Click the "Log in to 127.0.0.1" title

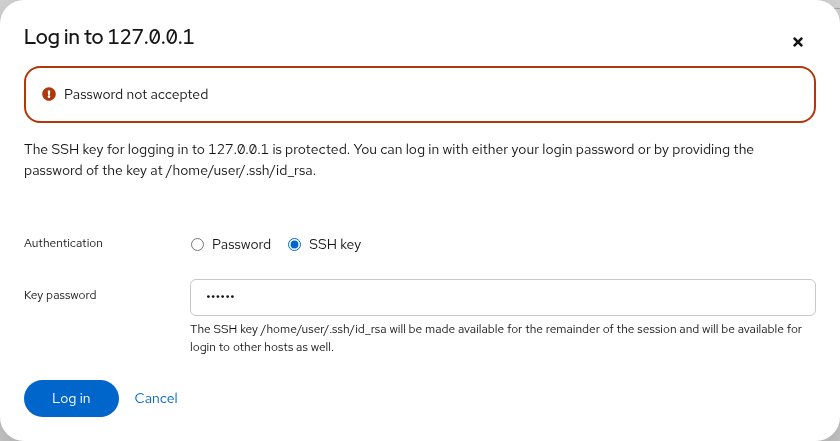tap(109, 37)
